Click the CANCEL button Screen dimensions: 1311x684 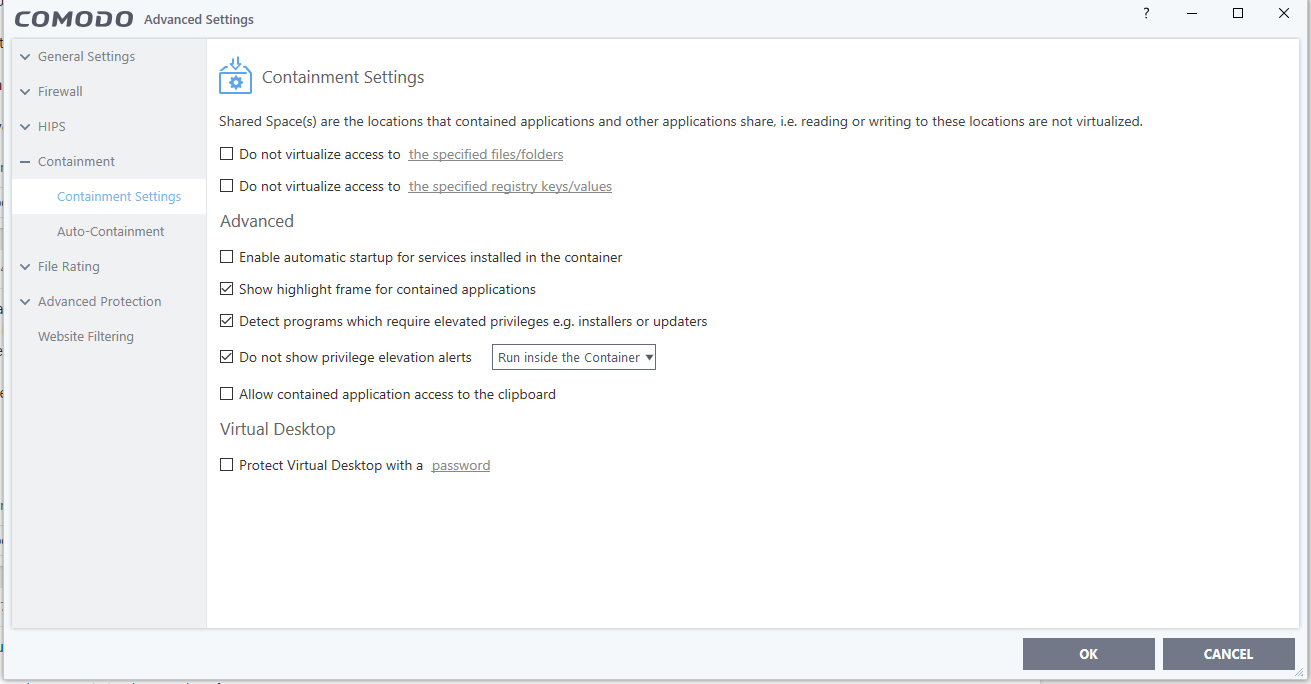pos(1228,654)
